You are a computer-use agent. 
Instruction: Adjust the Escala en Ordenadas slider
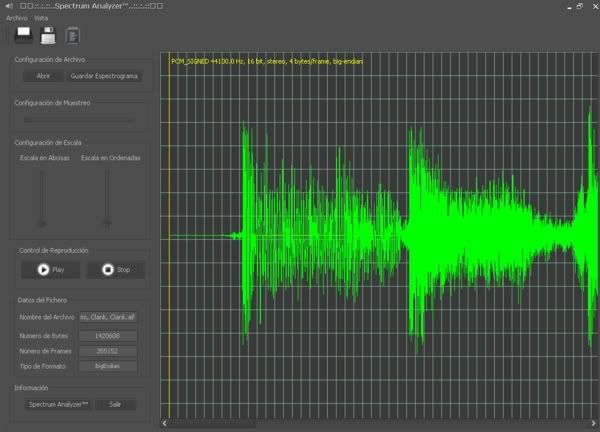(x=108, y=199)
